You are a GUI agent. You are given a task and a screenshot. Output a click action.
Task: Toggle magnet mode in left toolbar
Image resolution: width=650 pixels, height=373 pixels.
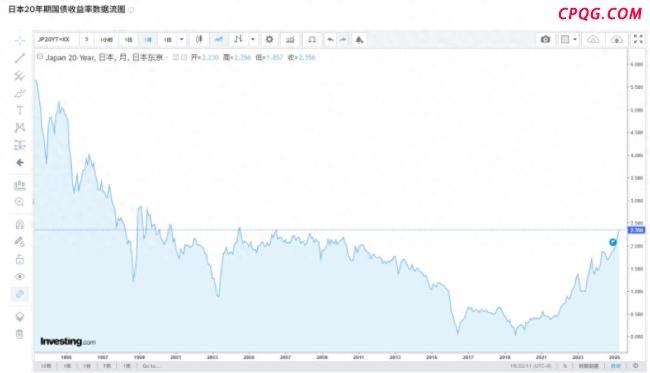coord(19,225)
